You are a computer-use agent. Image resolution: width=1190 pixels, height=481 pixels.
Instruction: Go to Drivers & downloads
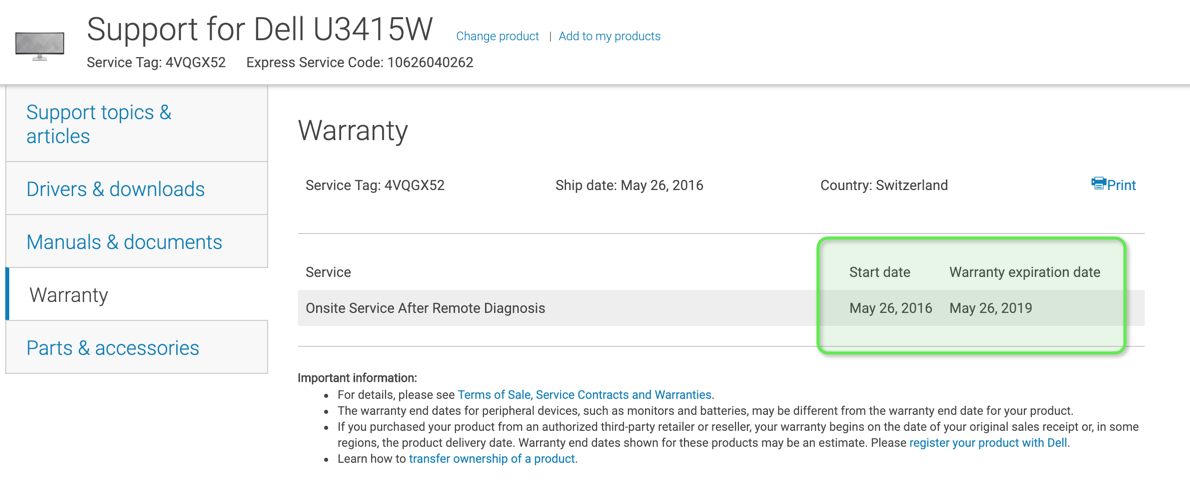[115, 189]
